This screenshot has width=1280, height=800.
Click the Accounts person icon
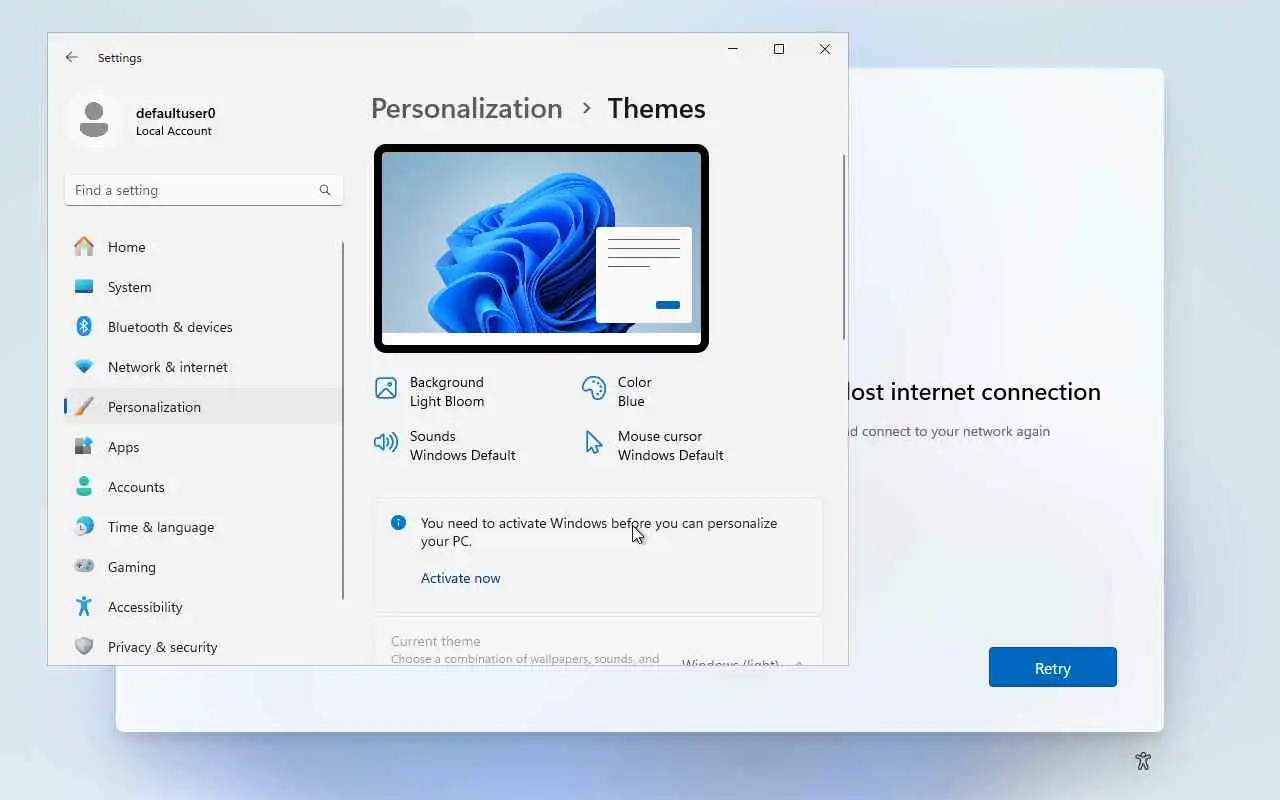[x=84, y=487]
